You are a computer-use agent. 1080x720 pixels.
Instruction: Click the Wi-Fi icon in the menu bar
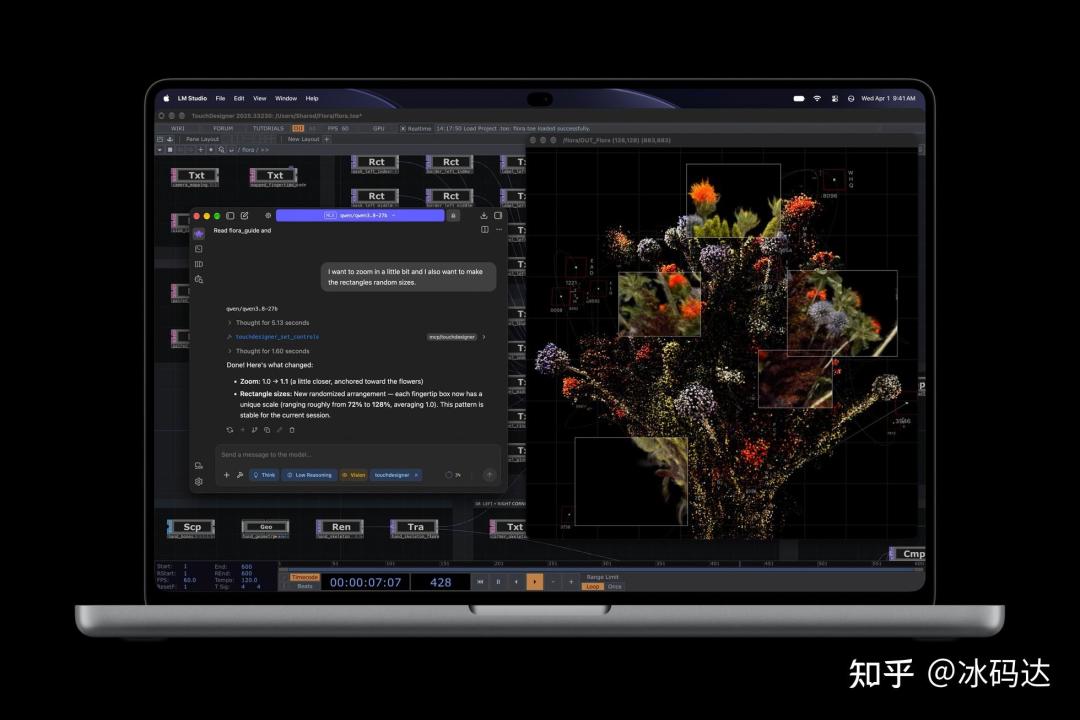pyautogui.click(x=817, y=99)
